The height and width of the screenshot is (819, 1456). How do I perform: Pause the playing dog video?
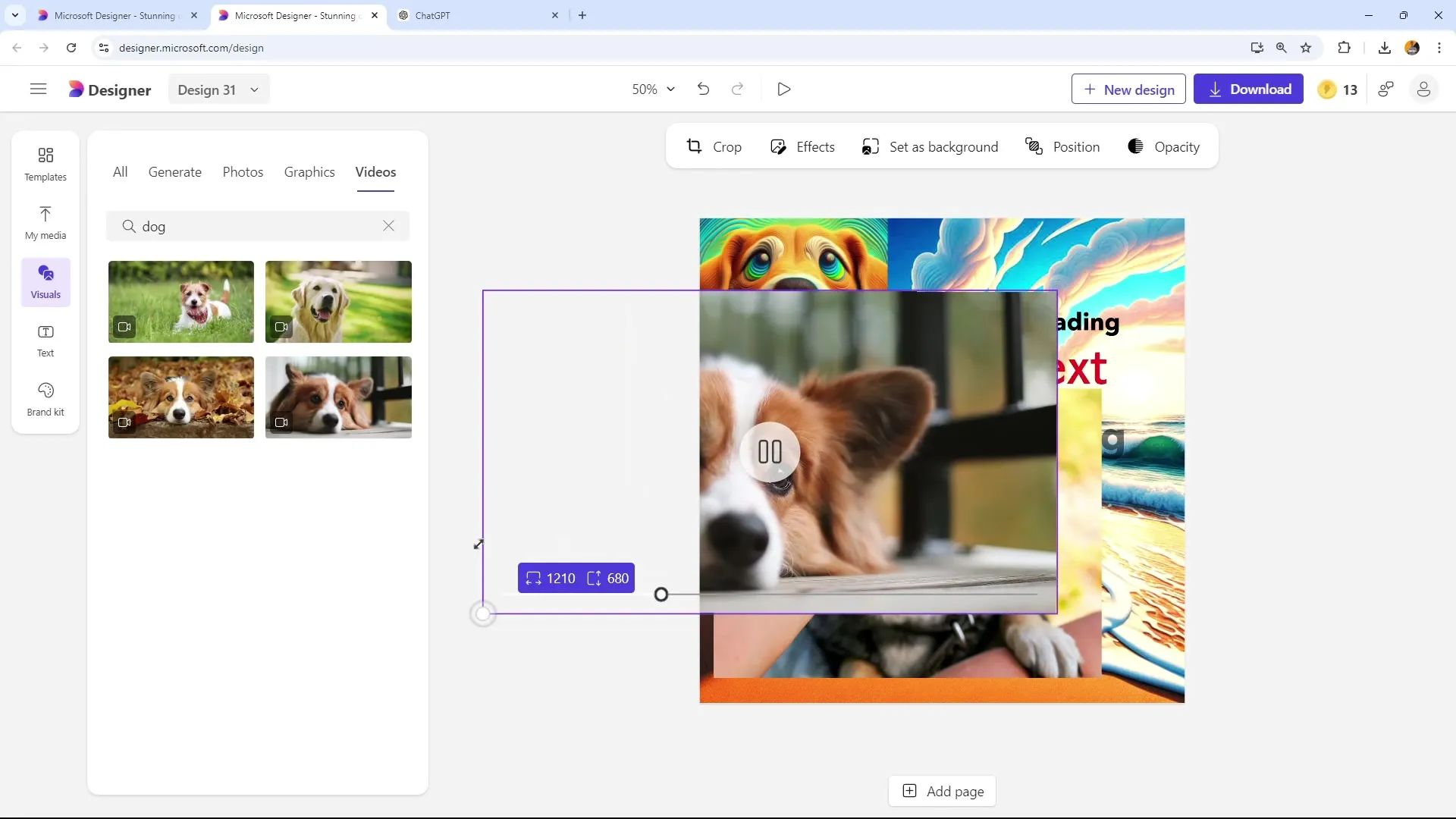[x=770, y=452]
